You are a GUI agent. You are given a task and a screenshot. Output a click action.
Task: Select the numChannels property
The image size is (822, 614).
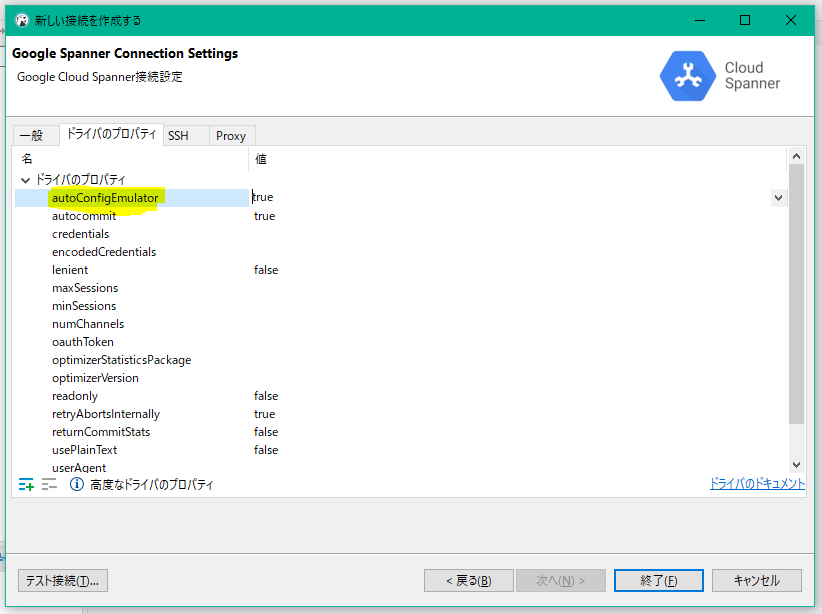click(88, 324)
